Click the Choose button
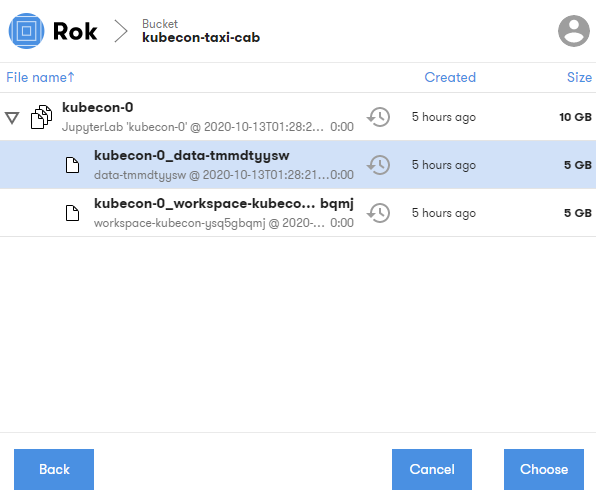596x498 pixels. (x=544, y=469)
